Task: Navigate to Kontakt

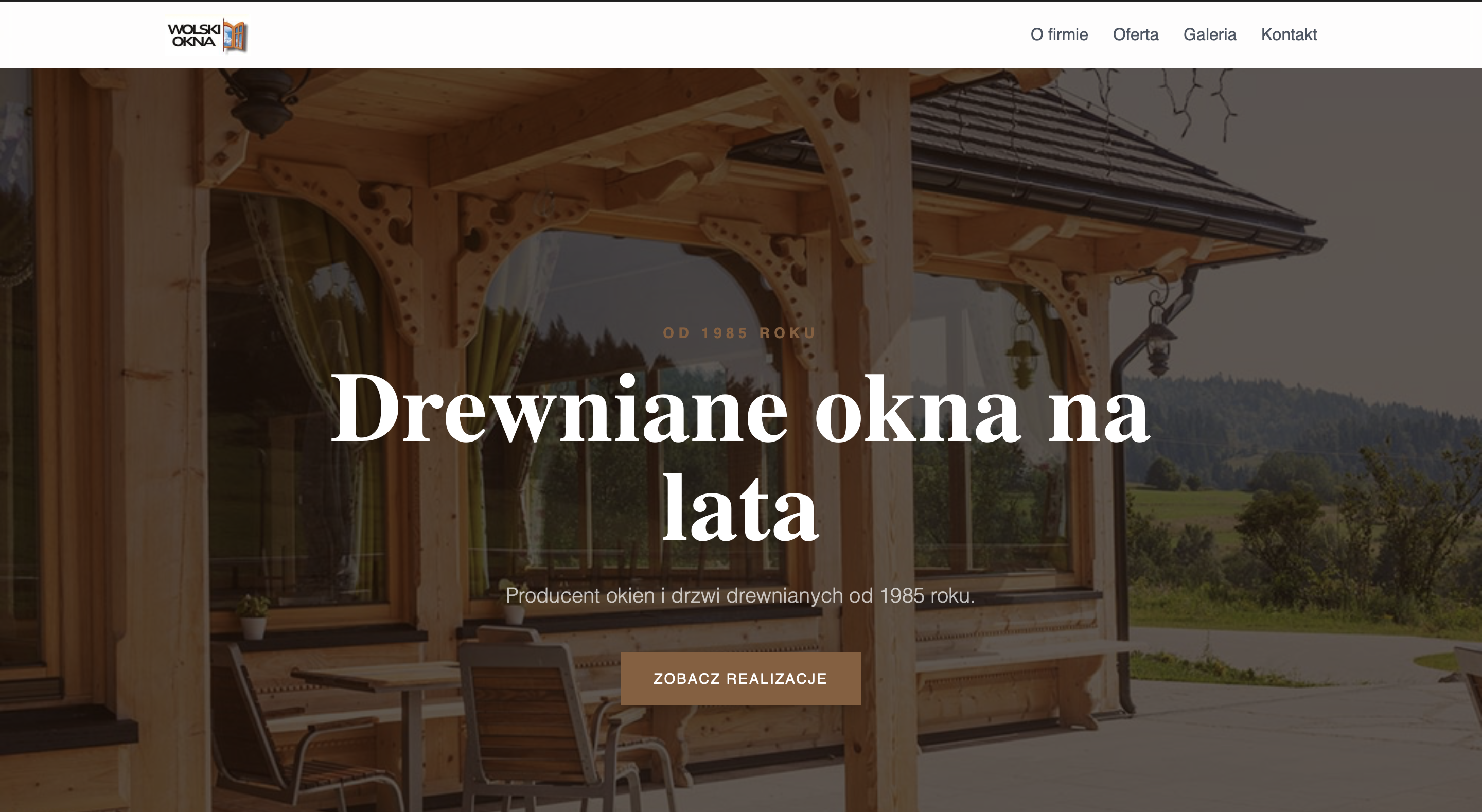Action: tap(1289, 34)
